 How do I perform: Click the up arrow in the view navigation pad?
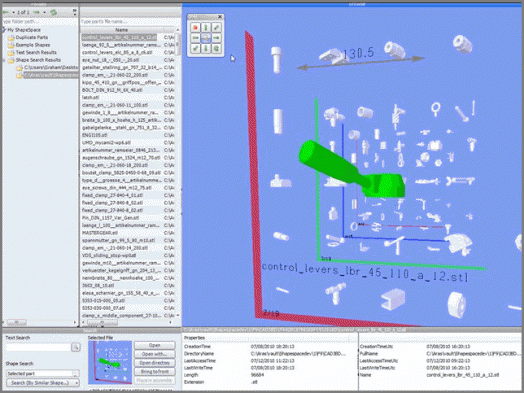pos(206,27)
